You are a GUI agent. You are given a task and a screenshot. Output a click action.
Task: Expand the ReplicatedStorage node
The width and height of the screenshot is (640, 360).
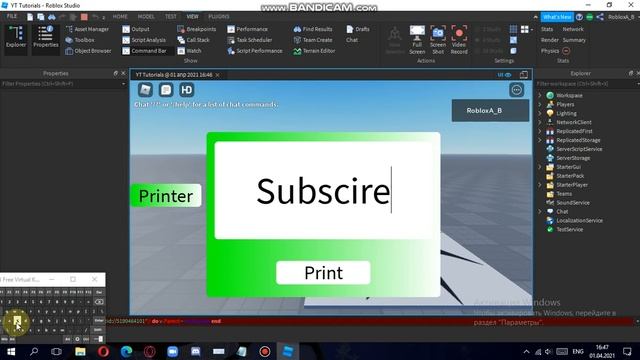tap(540, 140)
